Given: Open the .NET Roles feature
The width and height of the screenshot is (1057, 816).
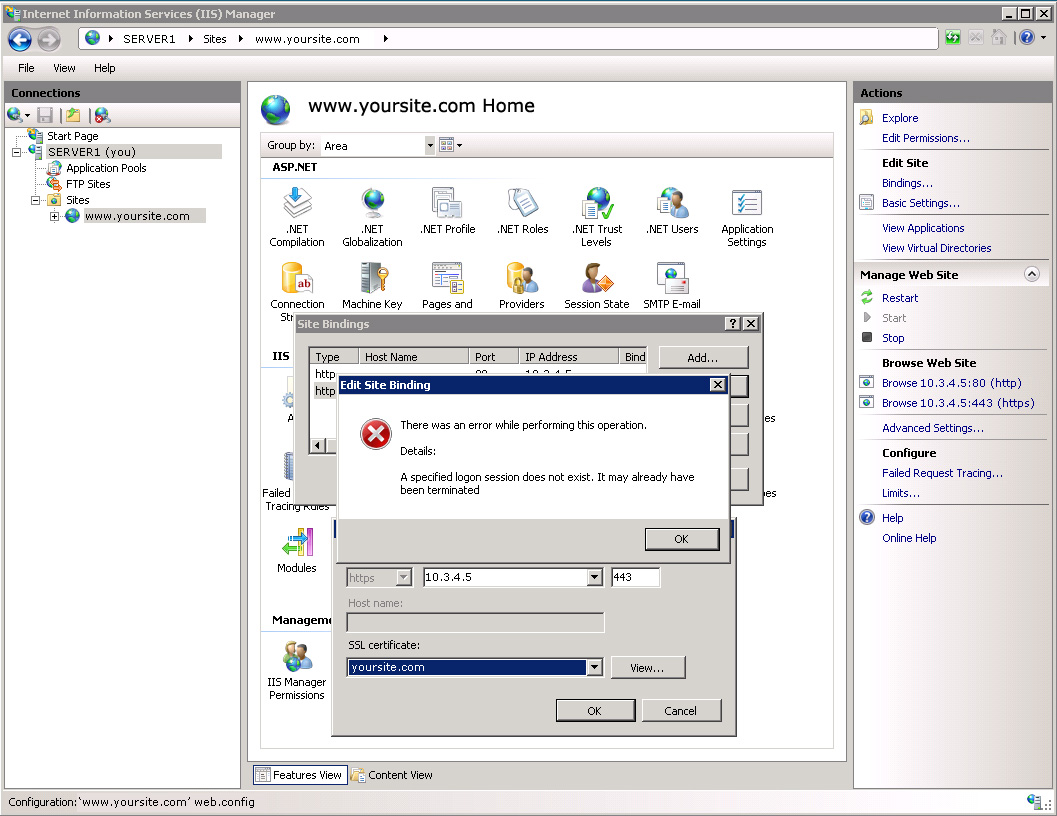Looking at the screenshot, I should point(522,211).
